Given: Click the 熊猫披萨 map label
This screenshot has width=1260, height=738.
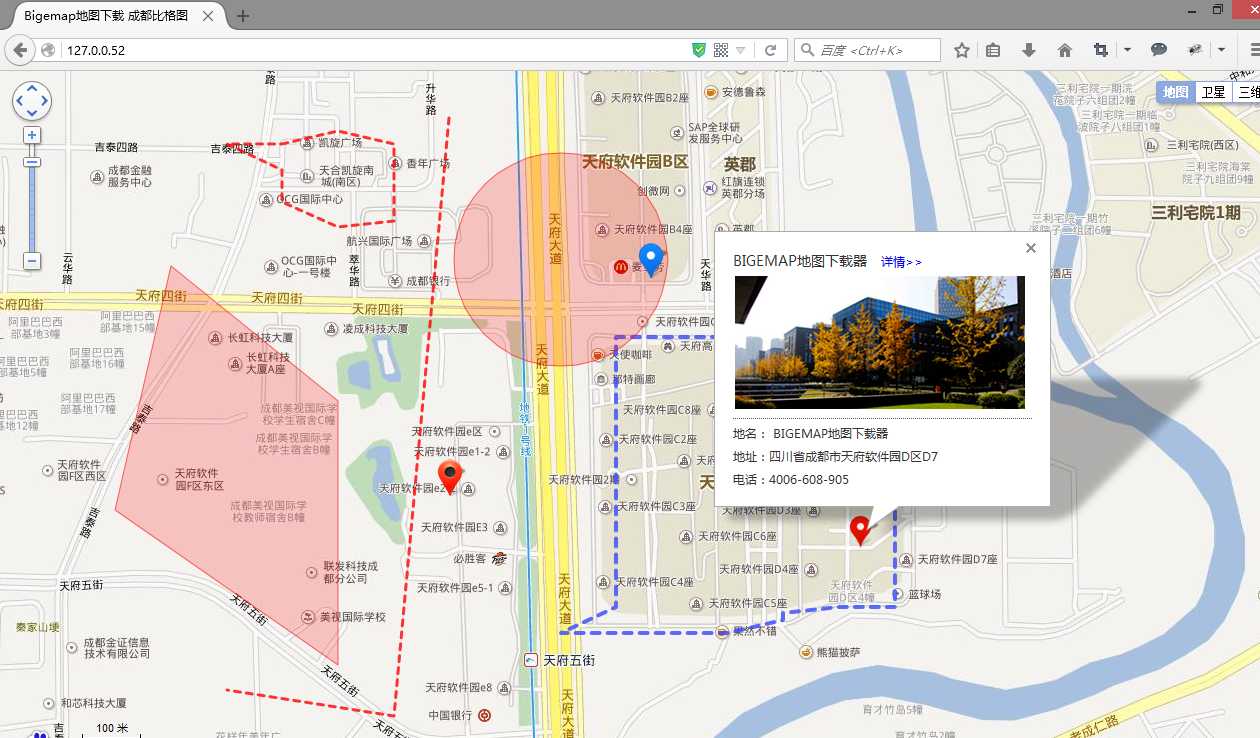Looking at the screenshot, I should tap(839, 652).
